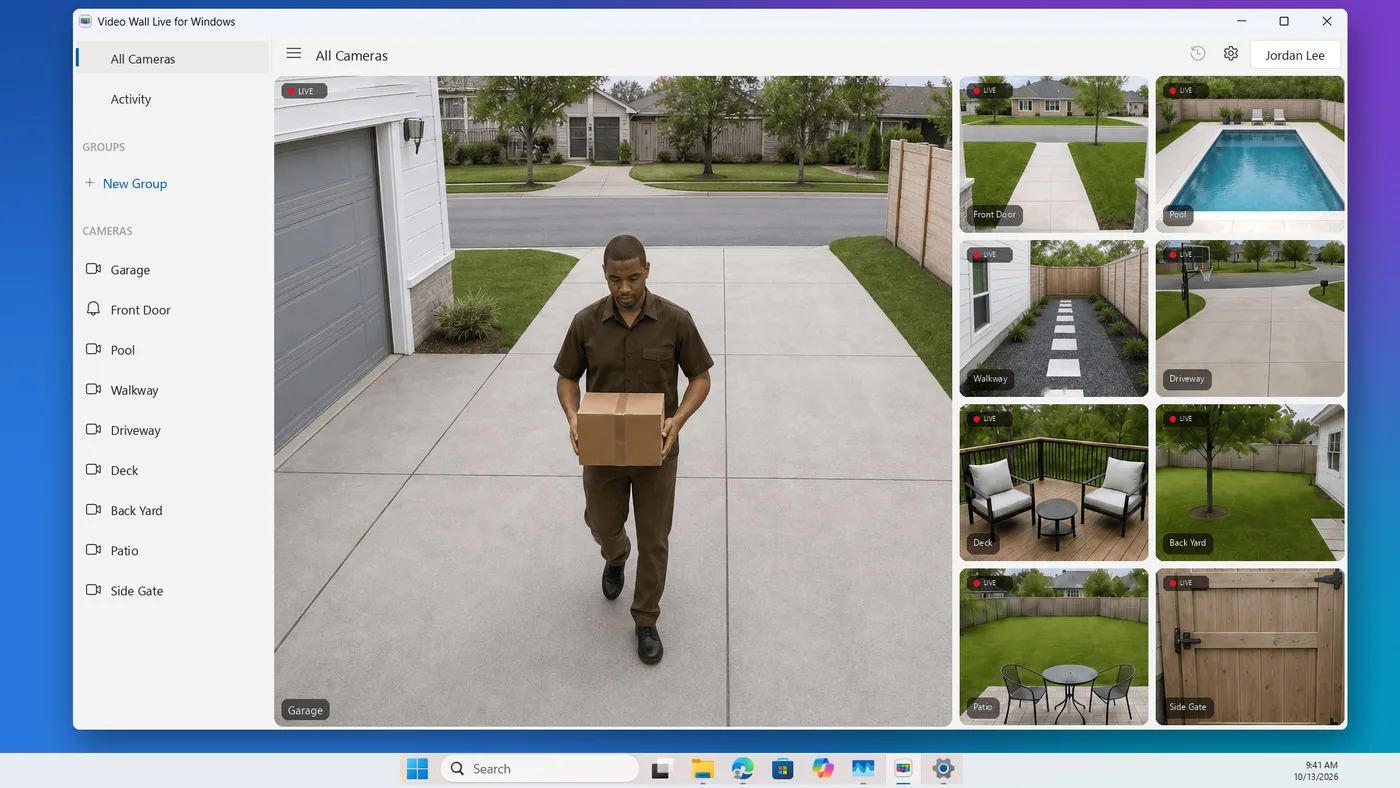Image resolution: width=1400 pixels, height=788 pixels.
Task: Open Copilot from the taskbar
Action: pyautogui.click(x=823, y=768)
